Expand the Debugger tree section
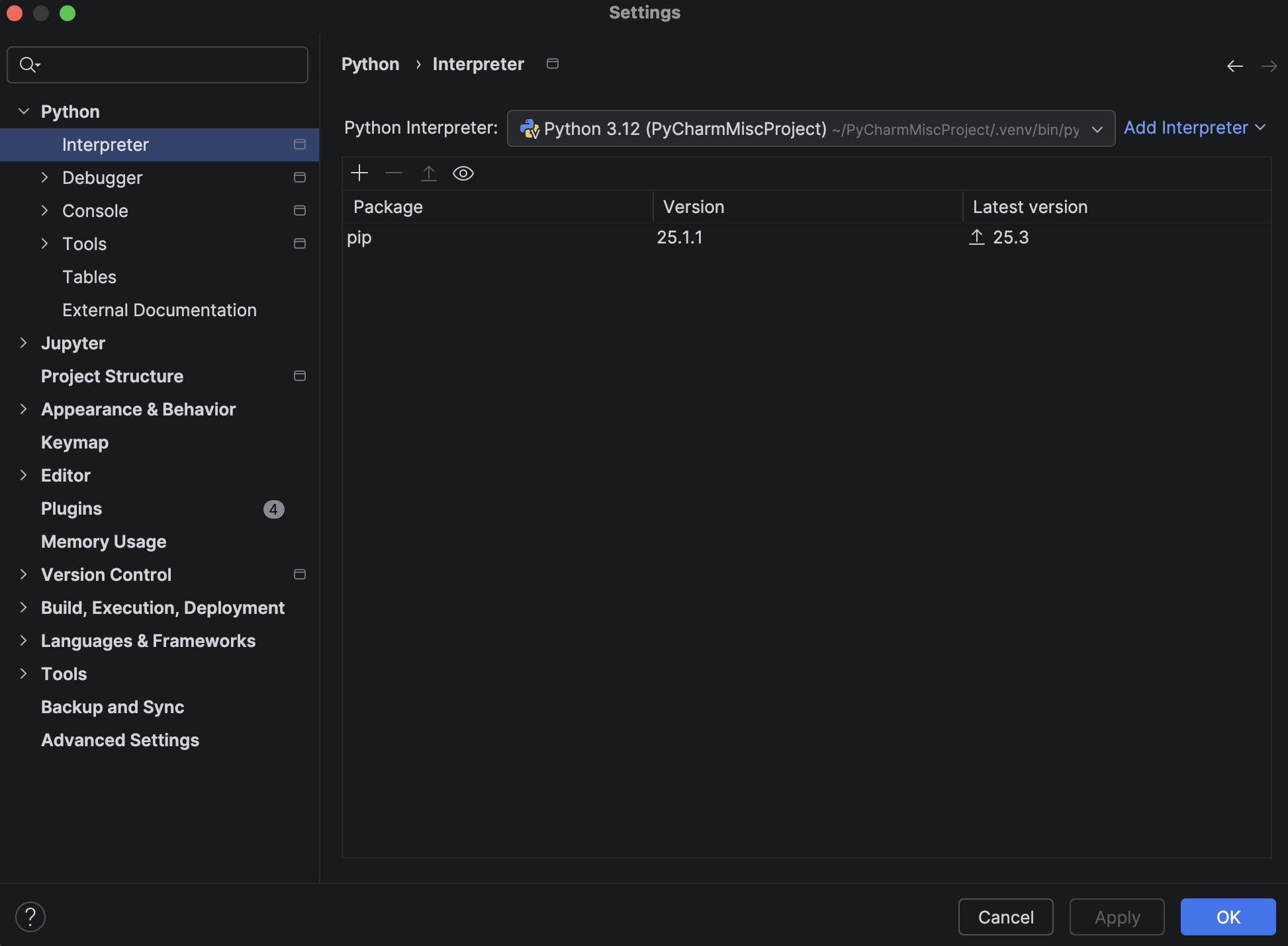The image size is (1288, 946). point(44,177)
